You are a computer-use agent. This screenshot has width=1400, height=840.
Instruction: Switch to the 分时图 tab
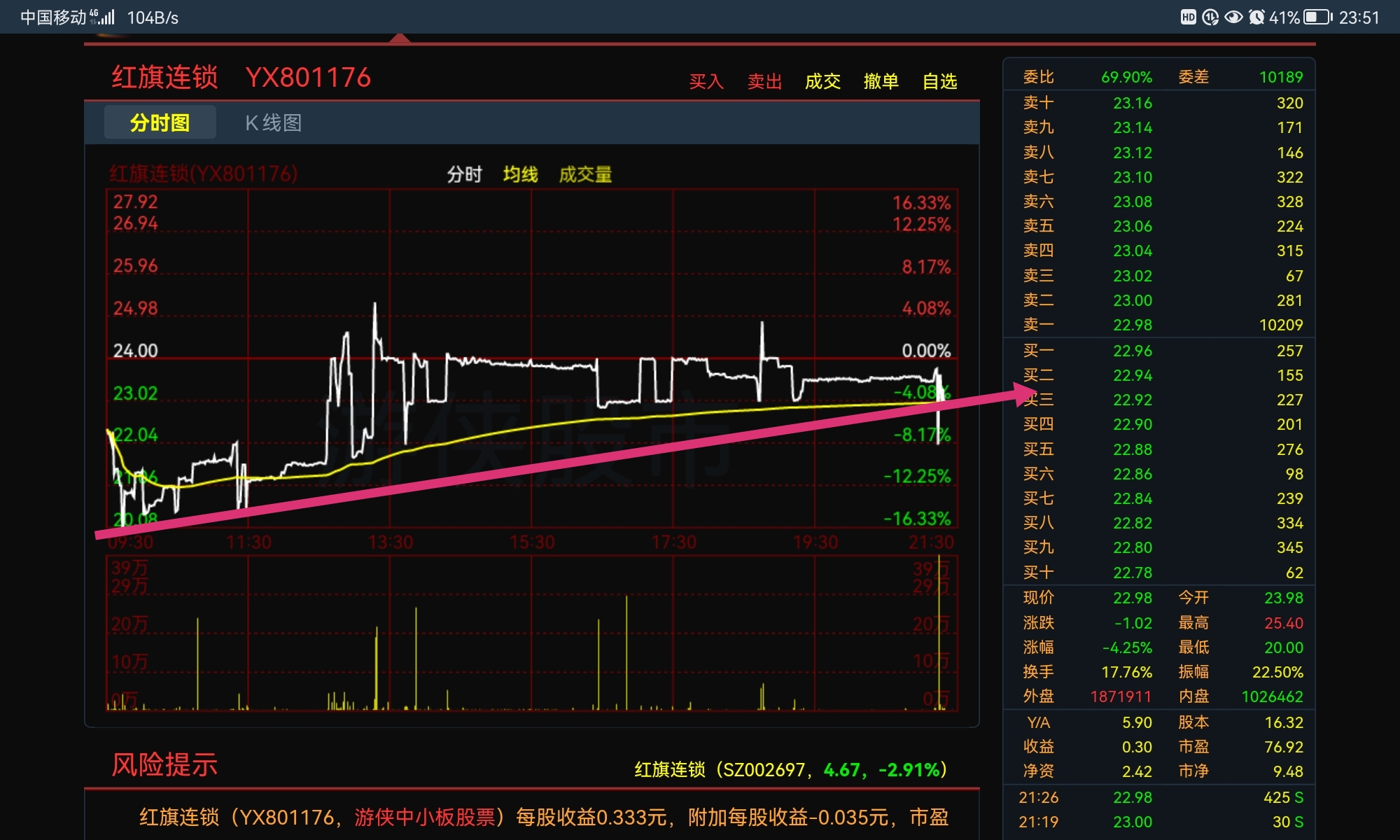(x=160, y=122)
